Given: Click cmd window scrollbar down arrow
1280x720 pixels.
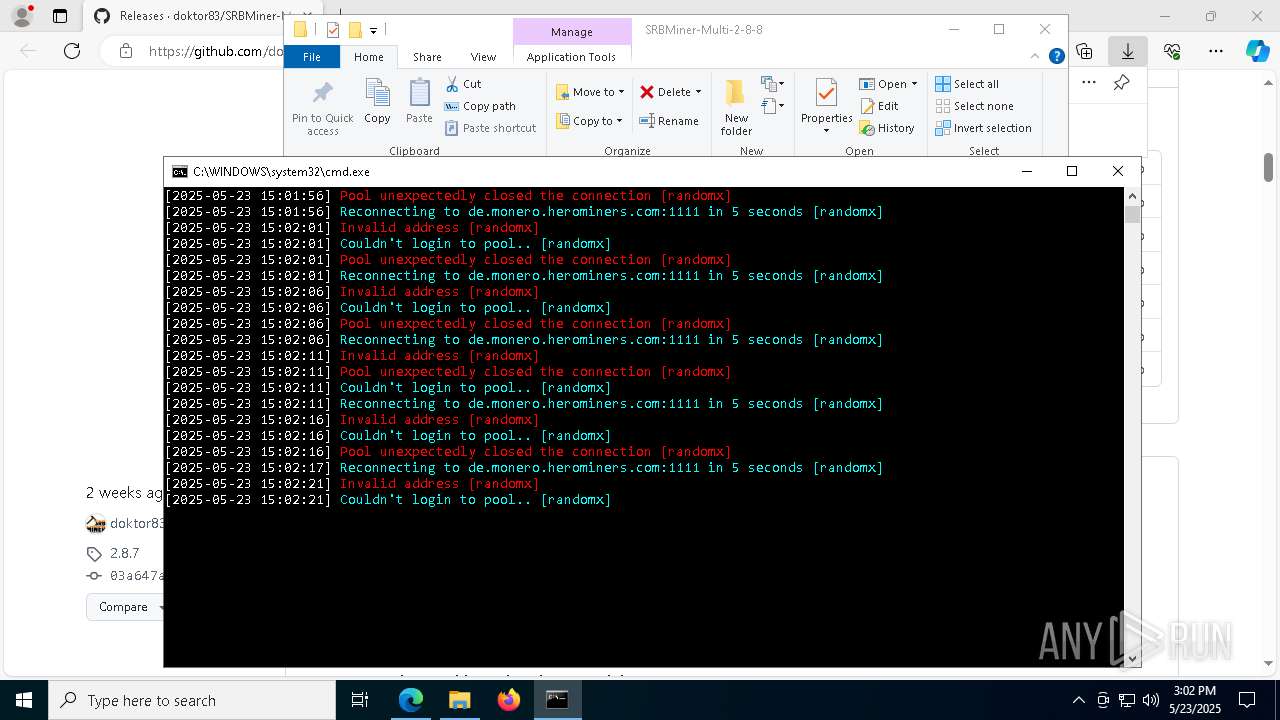Looking at the screenshot, I should [x=1132, y=659].
